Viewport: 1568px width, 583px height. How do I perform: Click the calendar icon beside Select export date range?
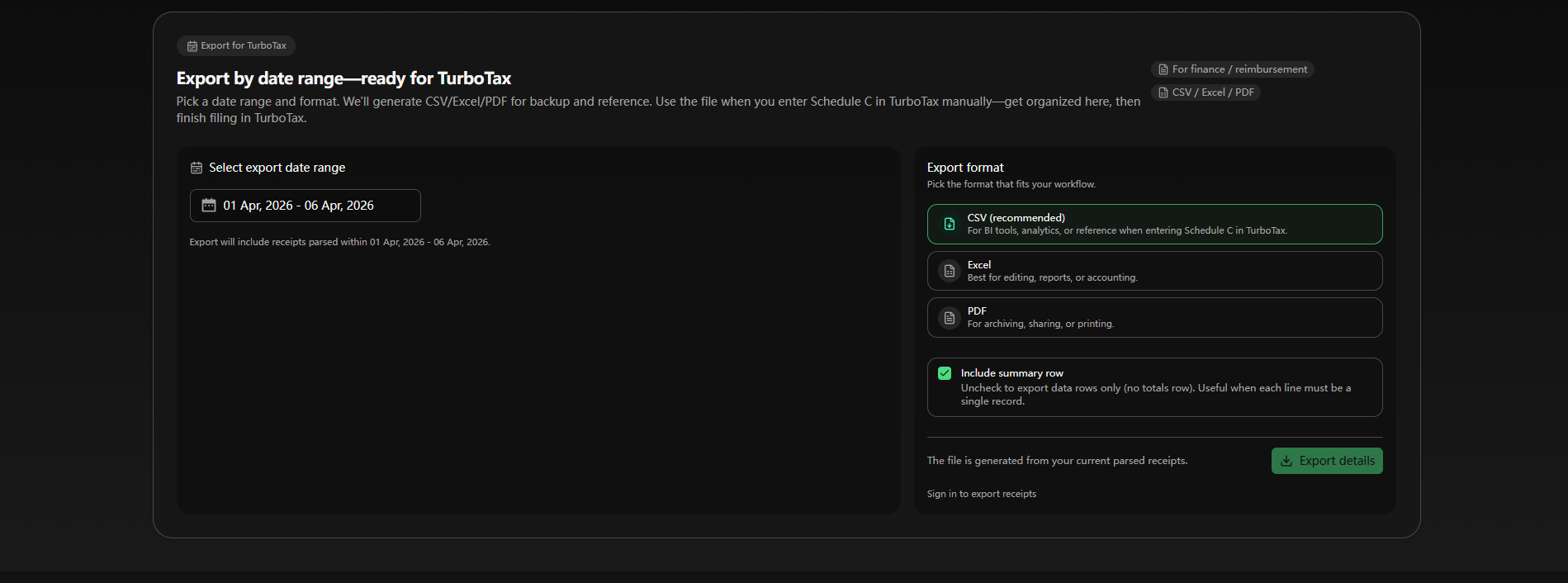[x=197, y=168]
